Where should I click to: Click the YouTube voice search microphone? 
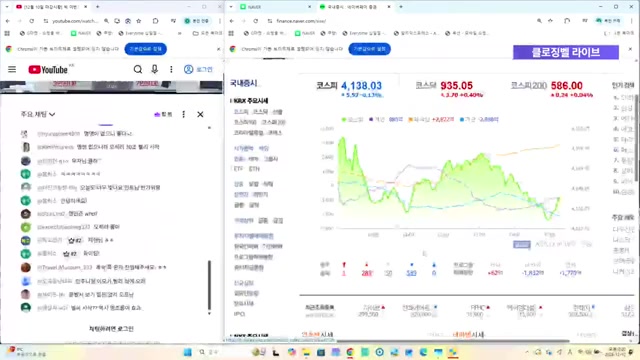155,69
